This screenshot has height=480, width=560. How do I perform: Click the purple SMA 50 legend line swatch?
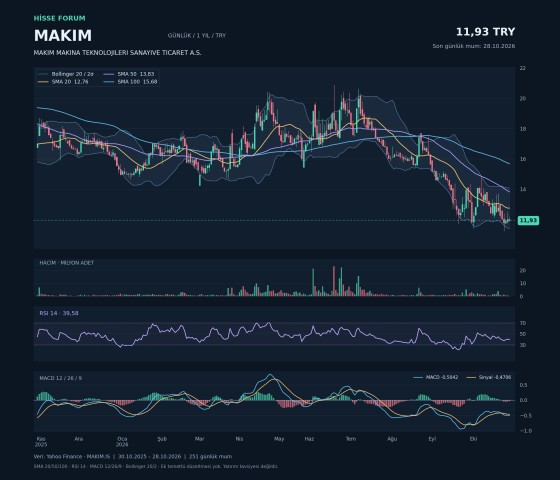pos(109,74)
